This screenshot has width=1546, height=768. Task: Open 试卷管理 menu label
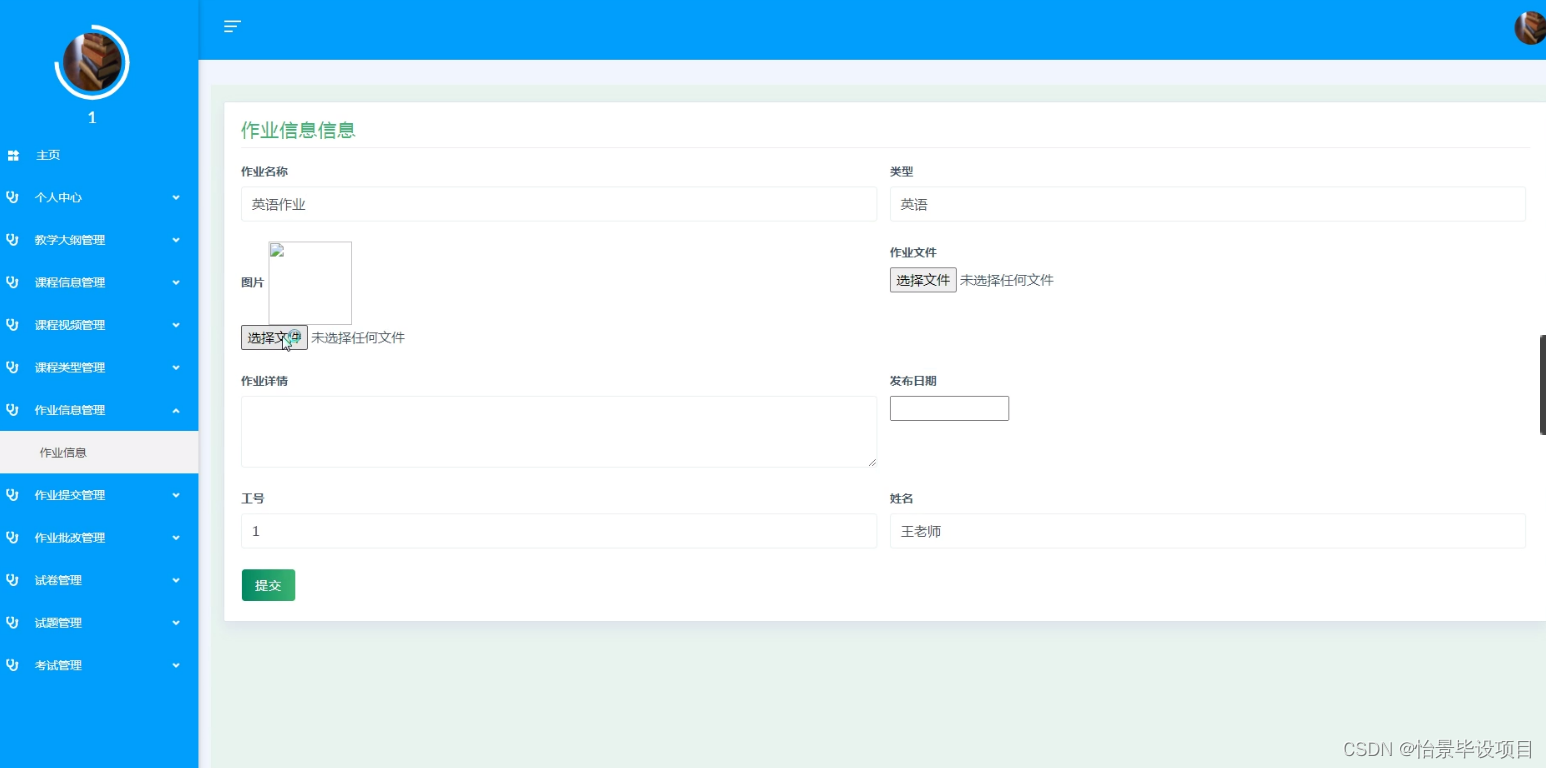coord(58,580)
